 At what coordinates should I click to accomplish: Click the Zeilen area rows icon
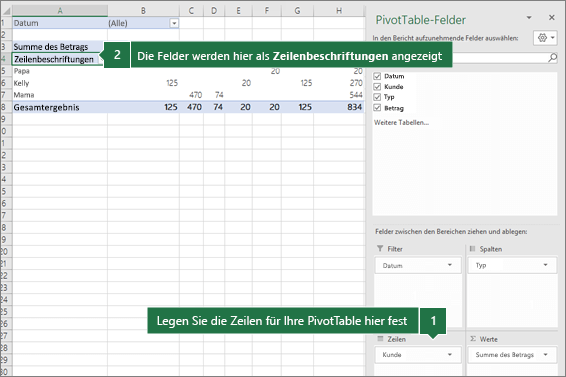pos(380,339)
